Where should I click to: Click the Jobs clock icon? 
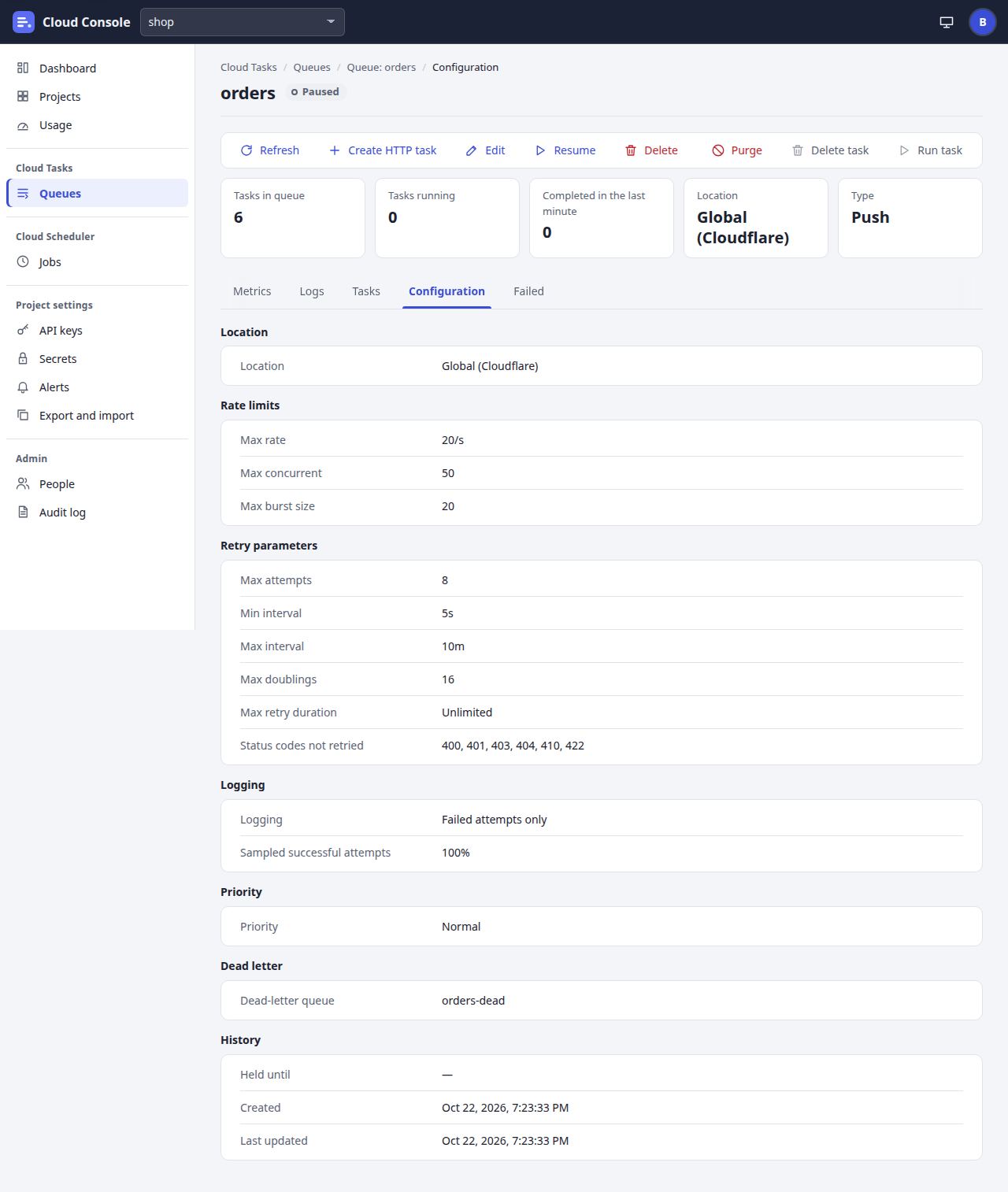point(23,262)
